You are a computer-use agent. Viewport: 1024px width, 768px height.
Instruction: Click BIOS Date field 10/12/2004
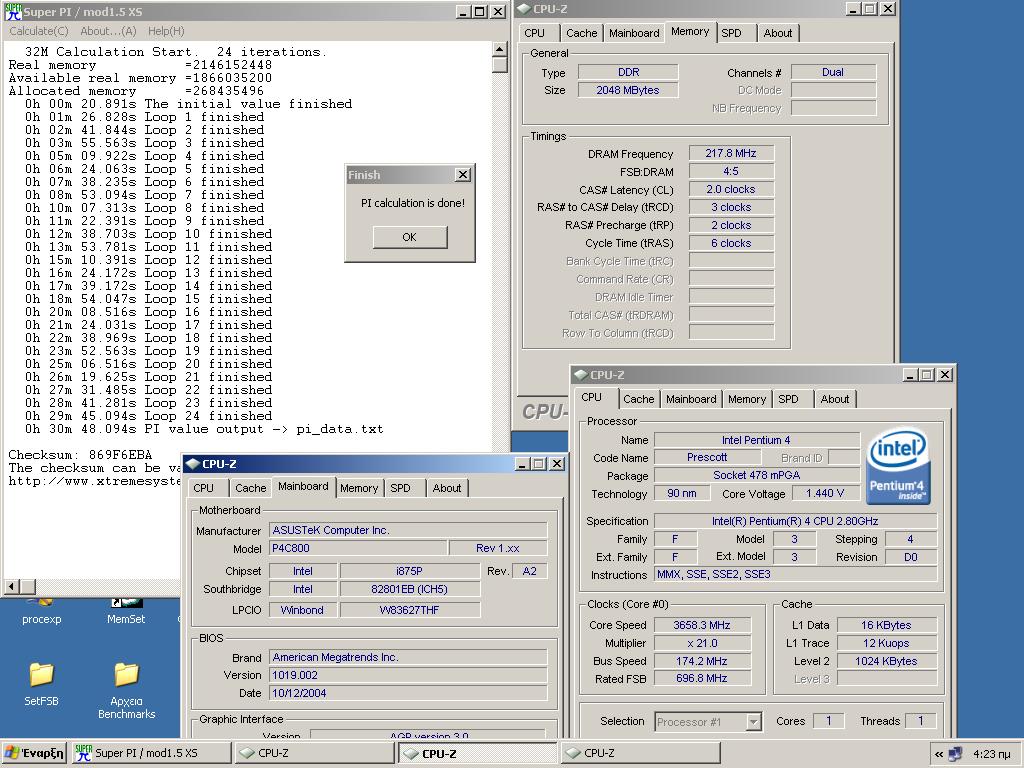408,693
